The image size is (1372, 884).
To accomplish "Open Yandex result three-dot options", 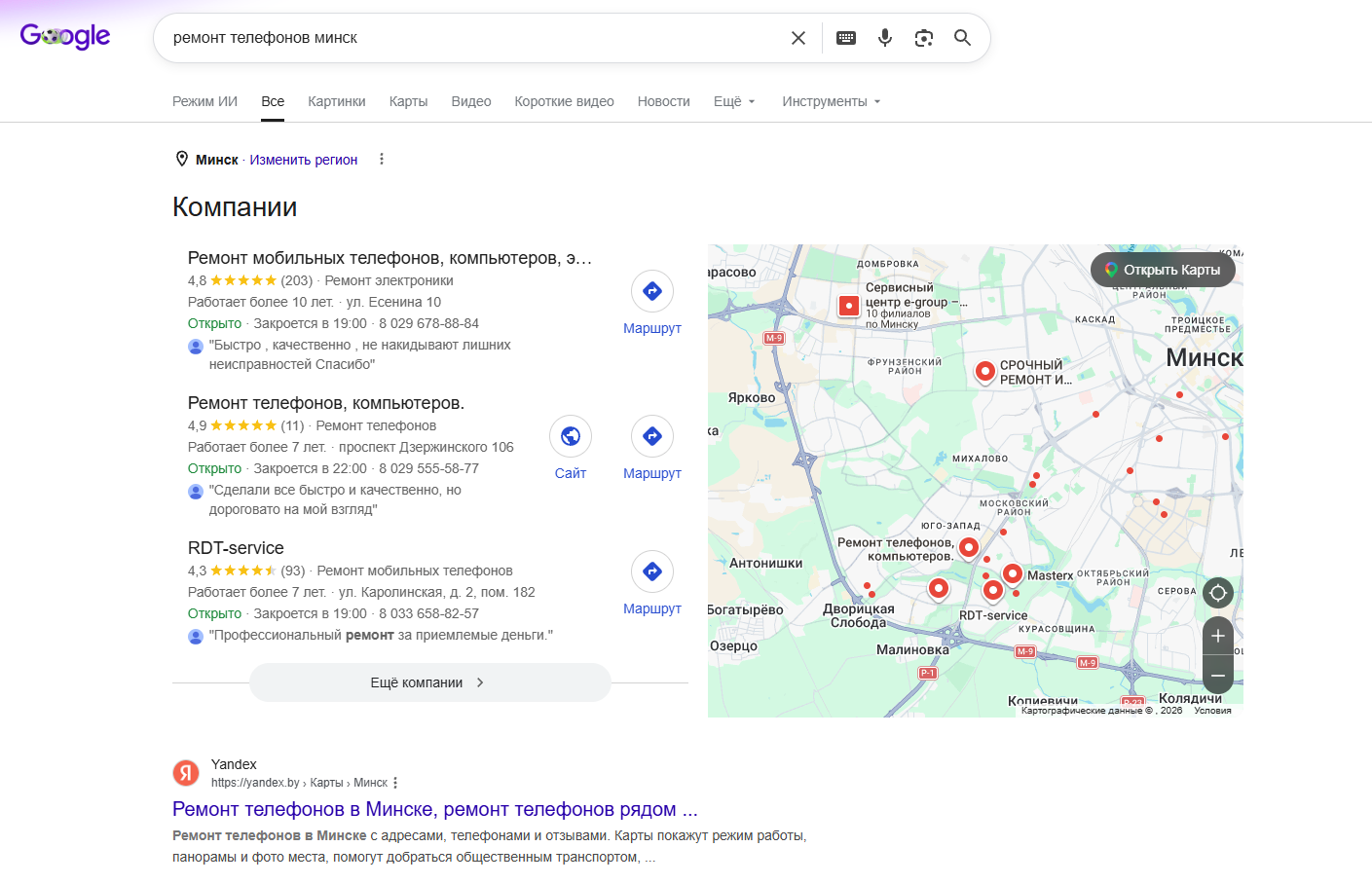I will point(395,783).
